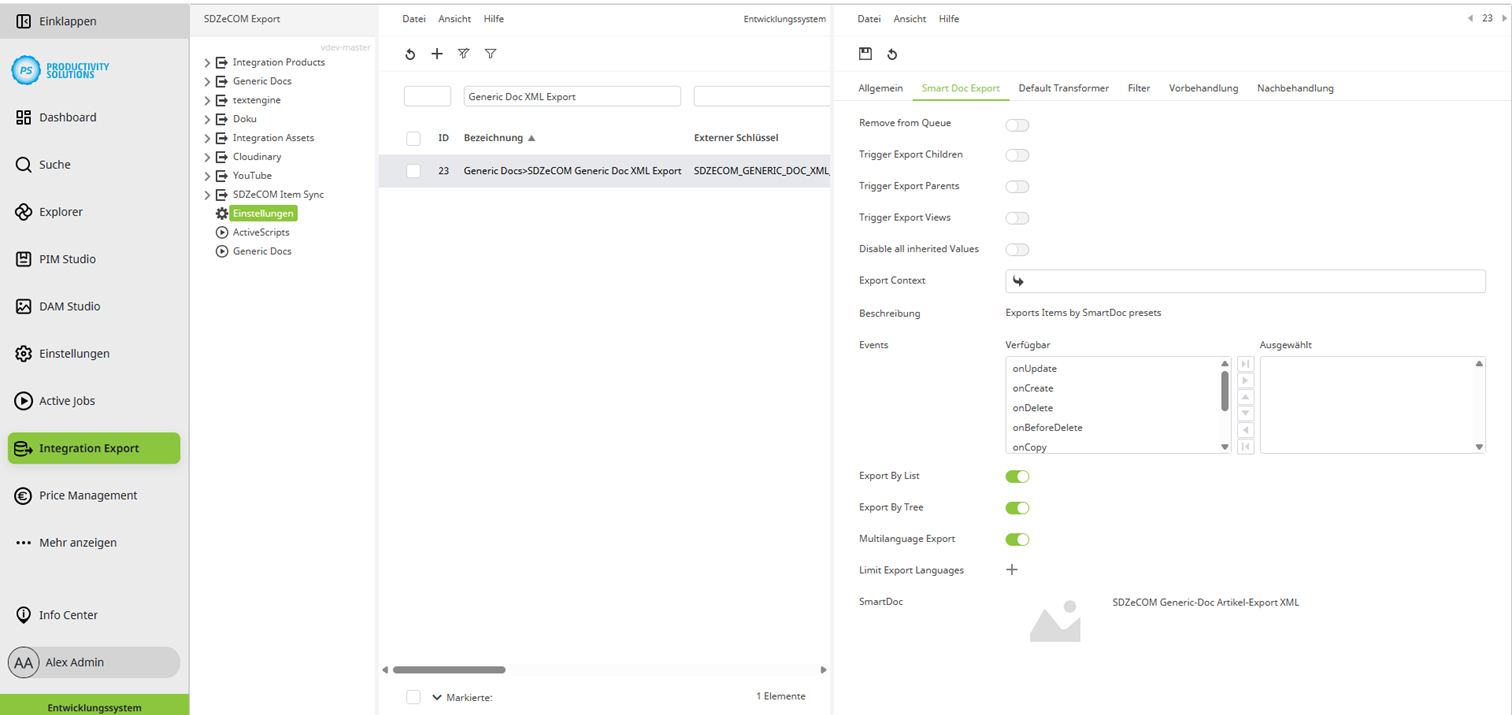Disable the Export By Tree toggle
Viewport: 1512px width, 715px height.
(x=1017, y=507)
